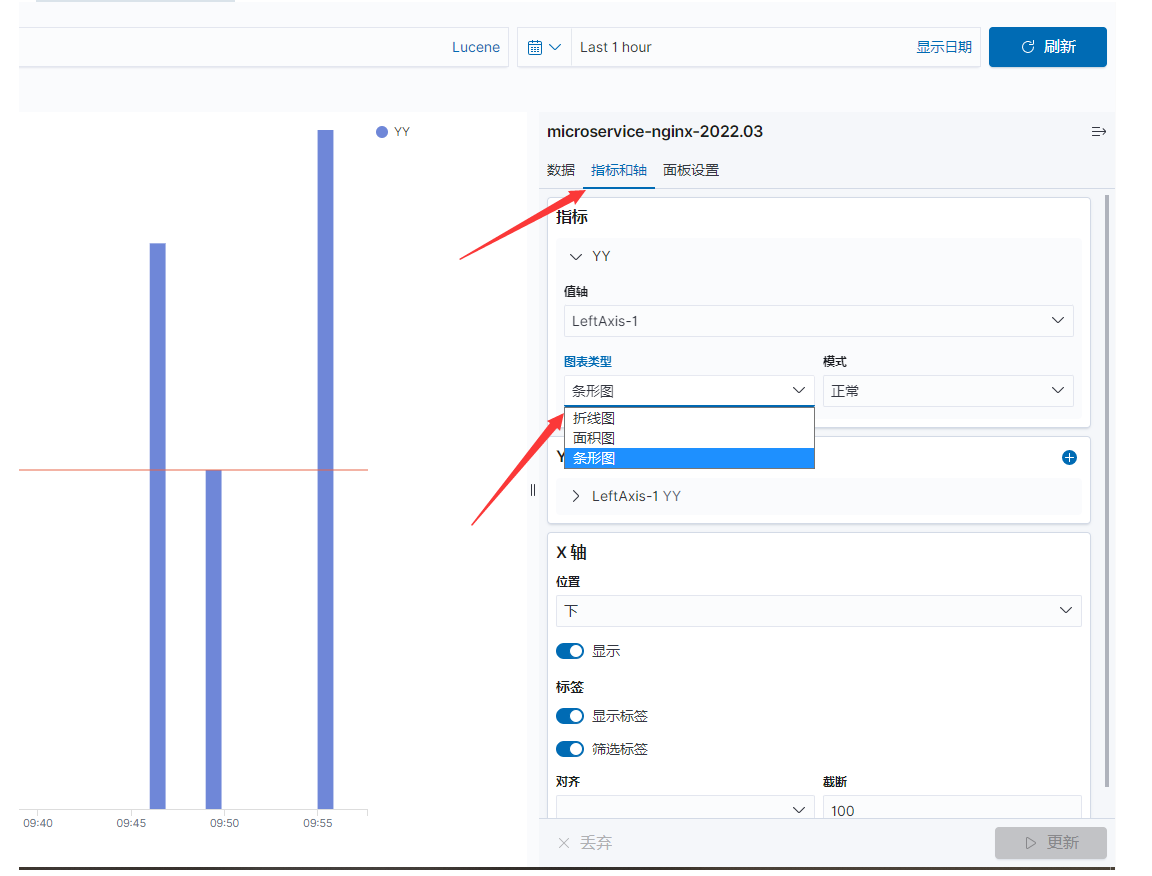The height and width of the screenshot is (876, 1152).
Task: Click the 截断 input field with 100
Action: click(951, 810)
